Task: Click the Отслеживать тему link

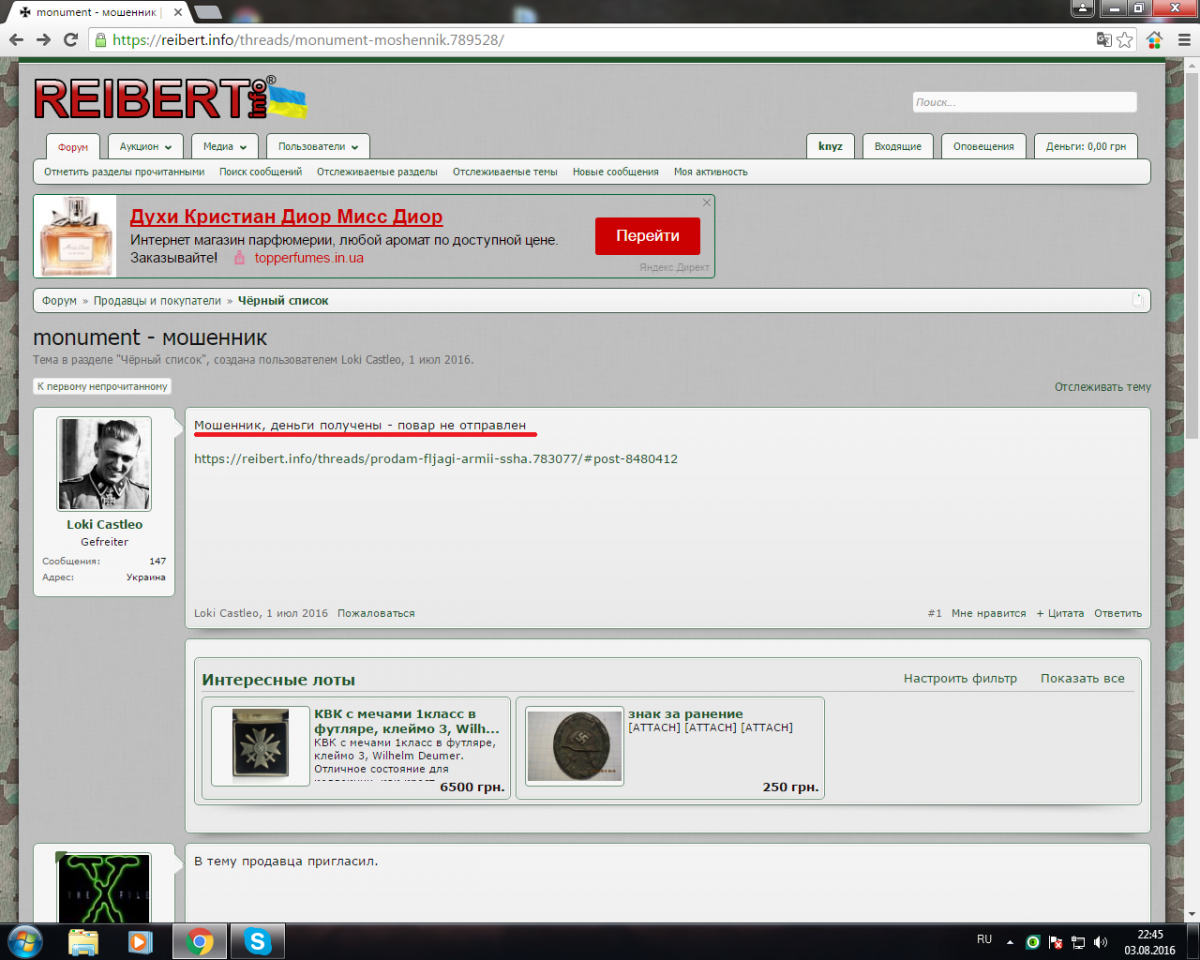Action: tap(1102, 387)
